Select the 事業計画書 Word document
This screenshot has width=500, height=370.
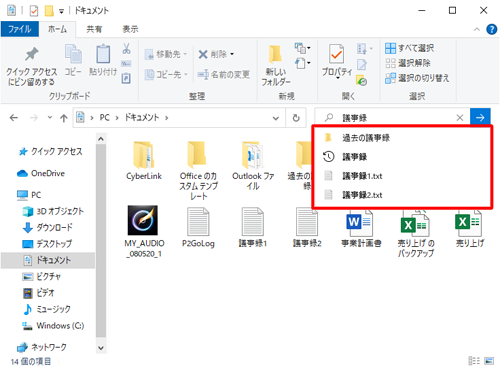(361, 228)
